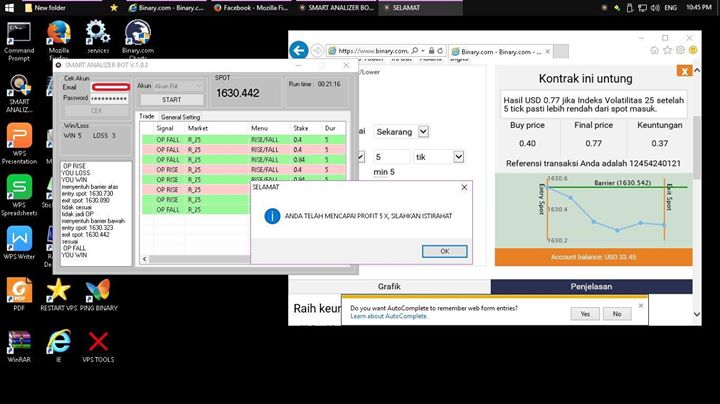This screenshot has height=404, width=720.
Task: Open the WPS Spreadsheets desktop icon
Action: coord(19,195)
